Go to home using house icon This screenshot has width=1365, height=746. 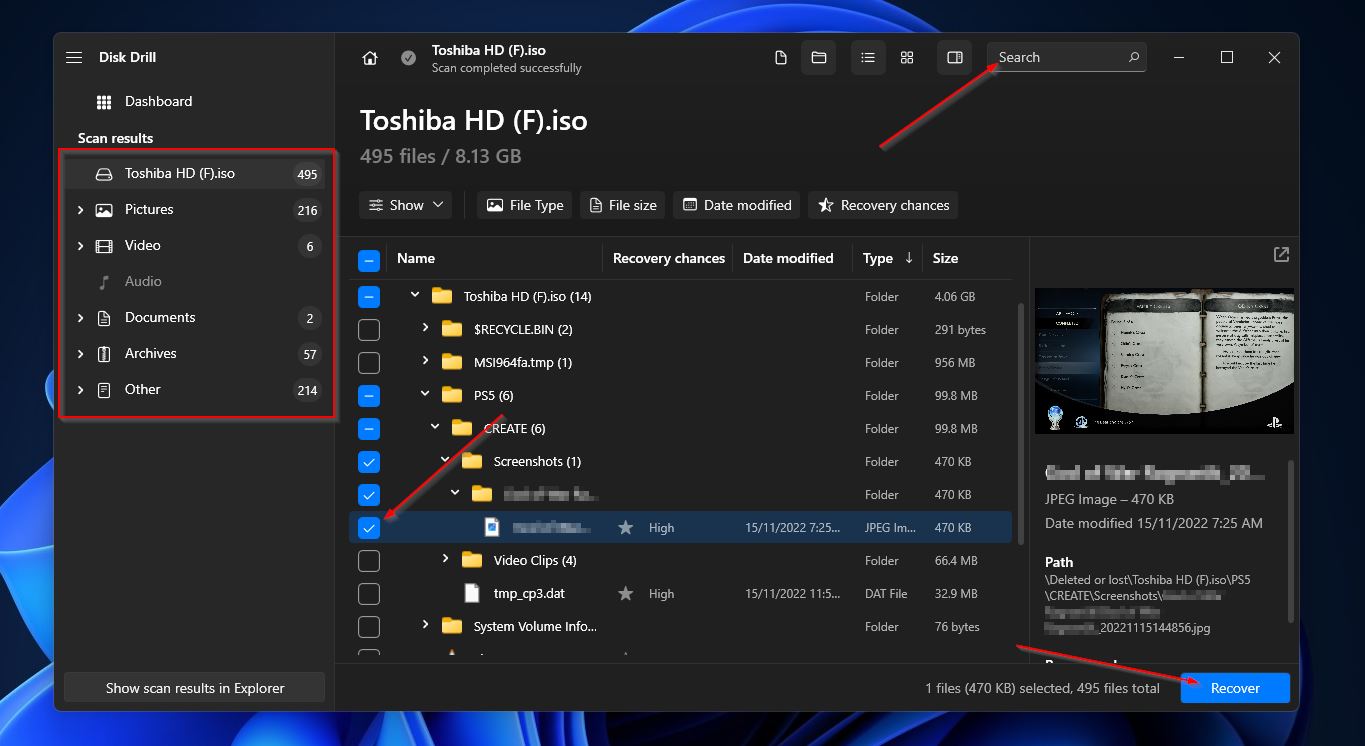click(370, 58)
